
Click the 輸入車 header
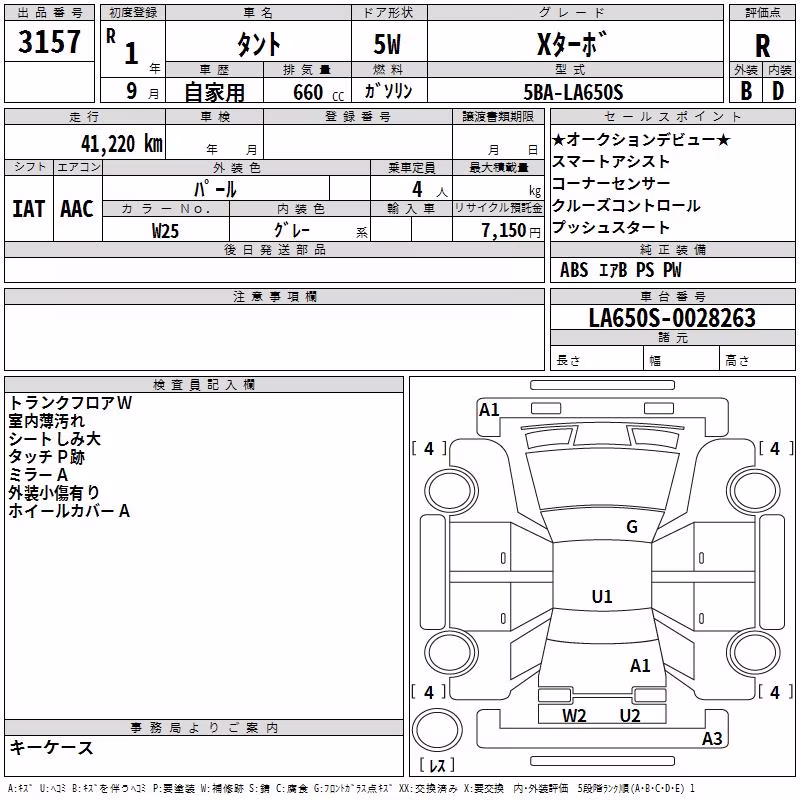pos(411,208)
